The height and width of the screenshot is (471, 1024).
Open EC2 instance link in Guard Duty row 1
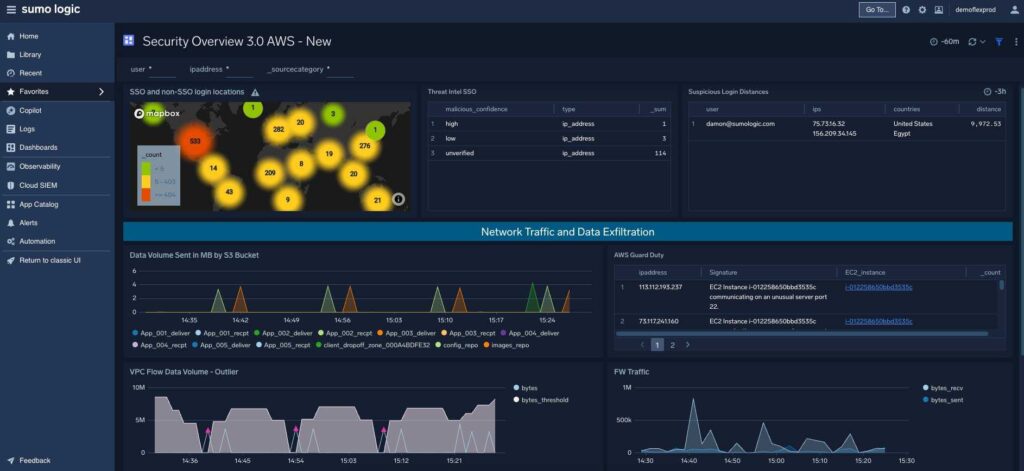(x=878, y=287)
